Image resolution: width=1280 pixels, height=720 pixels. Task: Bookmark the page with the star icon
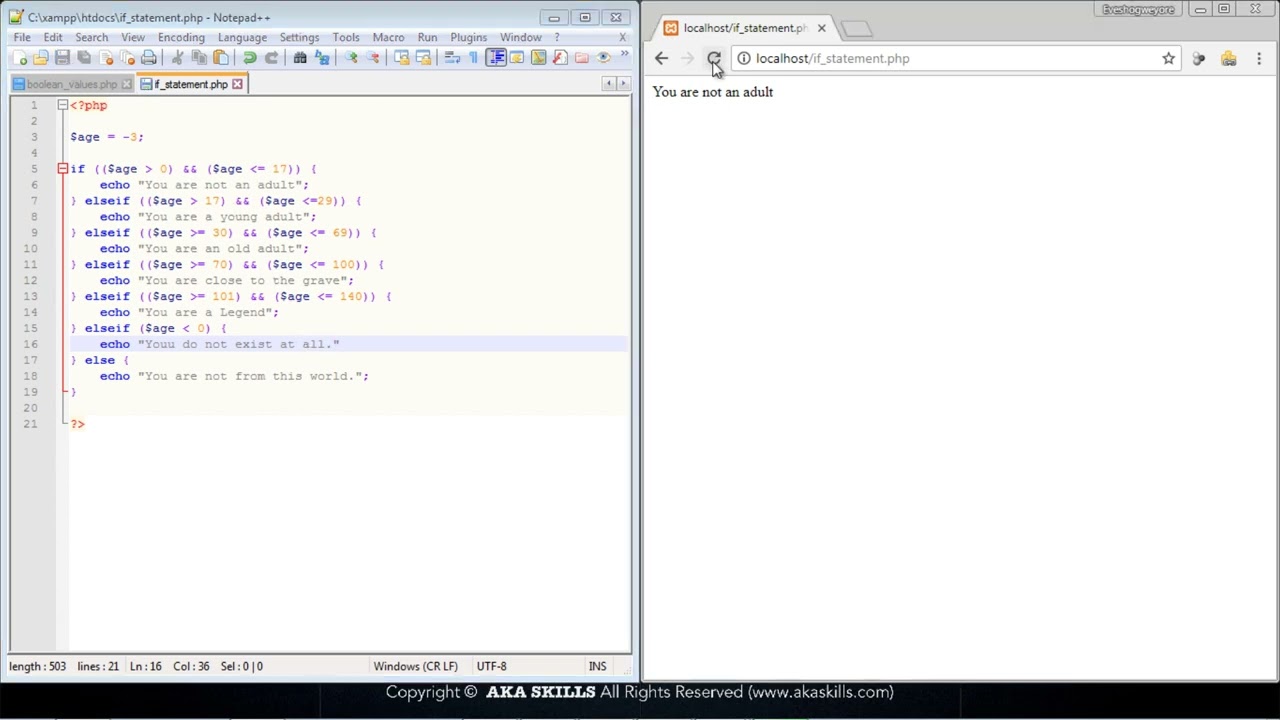tap(1168, 59)
